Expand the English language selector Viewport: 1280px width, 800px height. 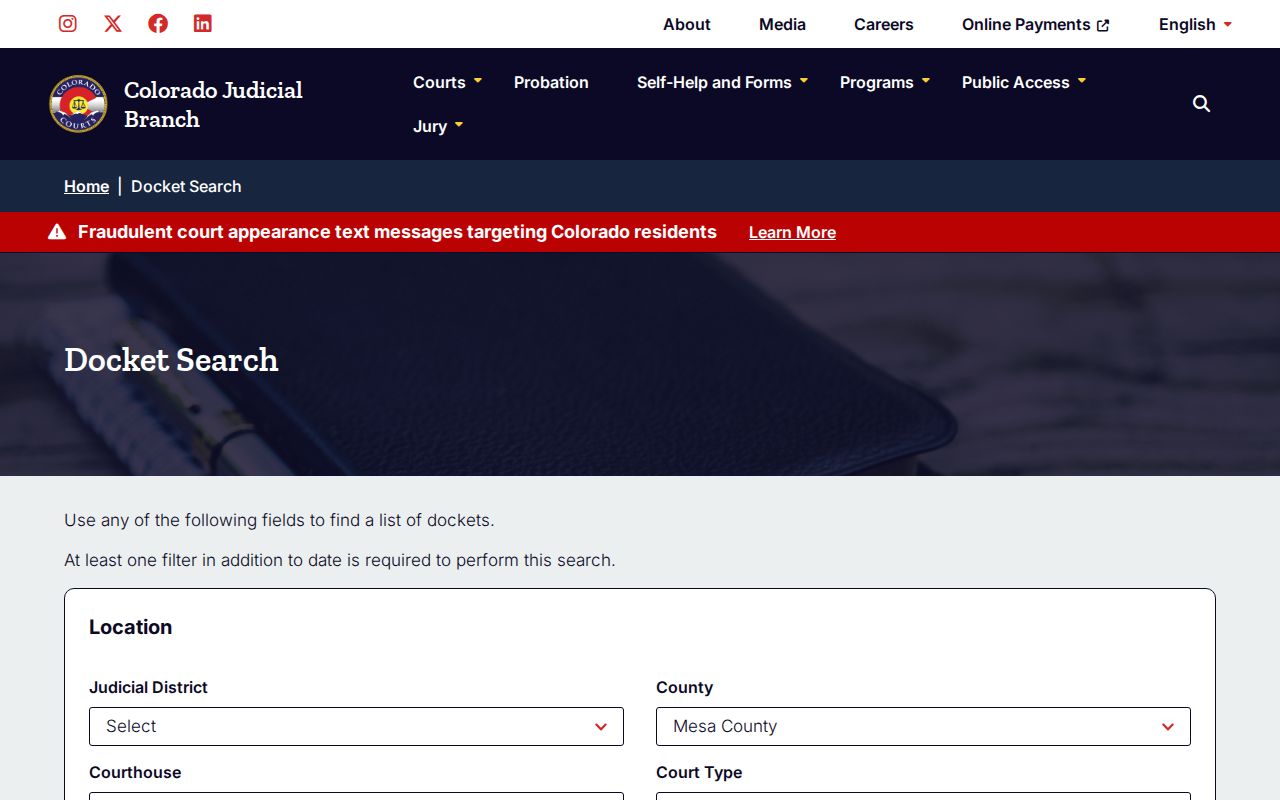1195,24
